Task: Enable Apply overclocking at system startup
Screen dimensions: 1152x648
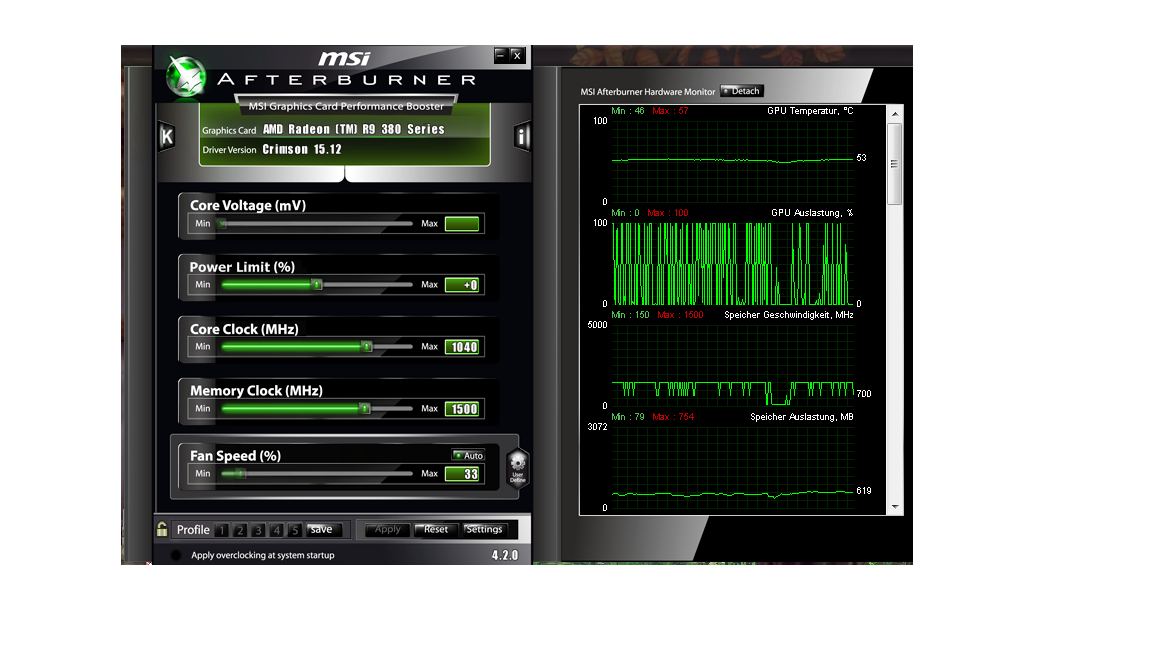Action: pos(177,555)
